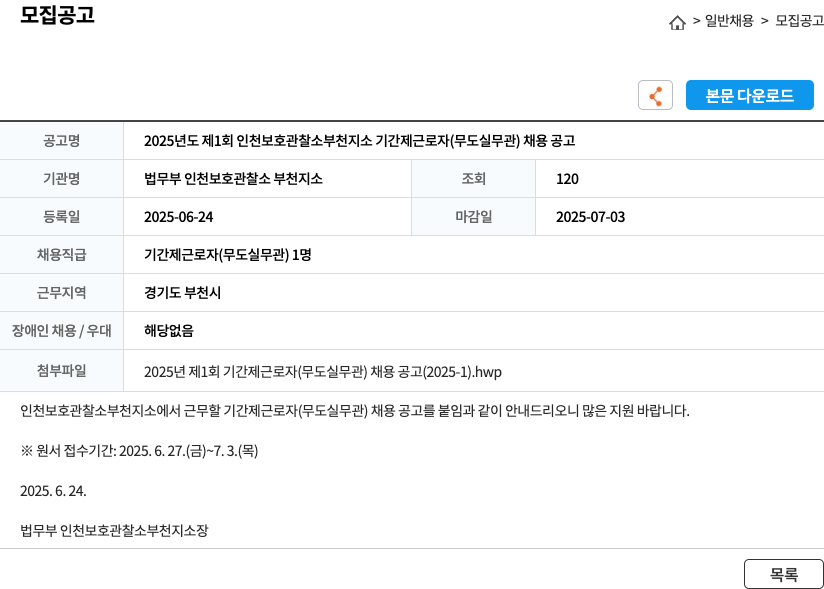Click the orange share icon button
Screen dimensions: 824x589
coord(655,95)
